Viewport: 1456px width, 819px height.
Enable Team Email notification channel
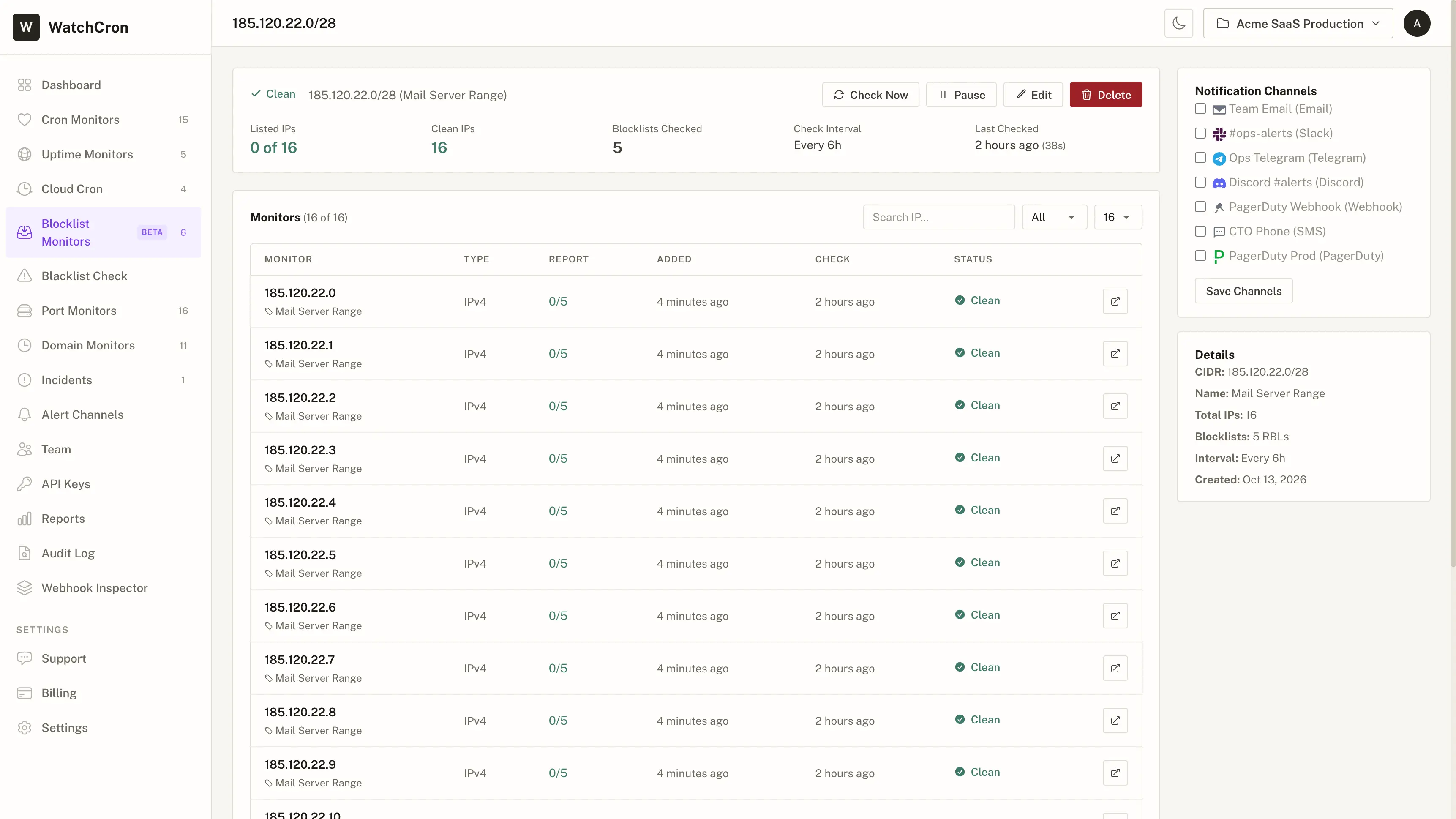point(1200,109)
